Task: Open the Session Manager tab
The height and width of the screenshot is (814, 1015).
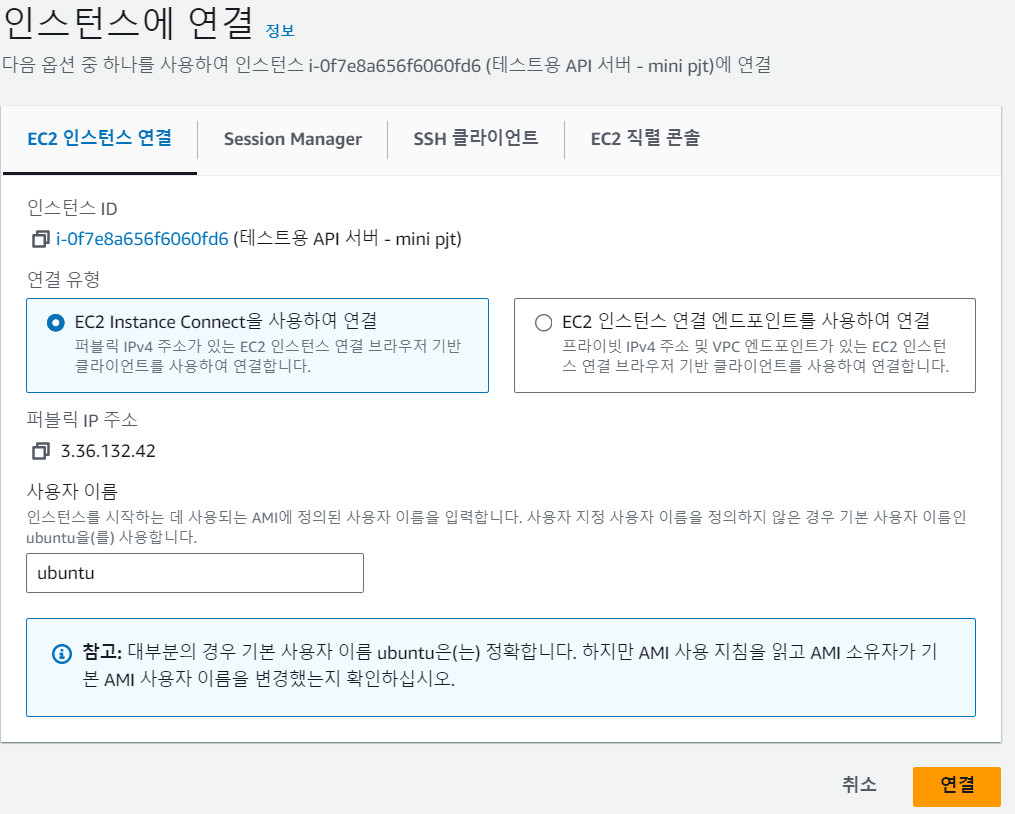Action: click(293, 139)
